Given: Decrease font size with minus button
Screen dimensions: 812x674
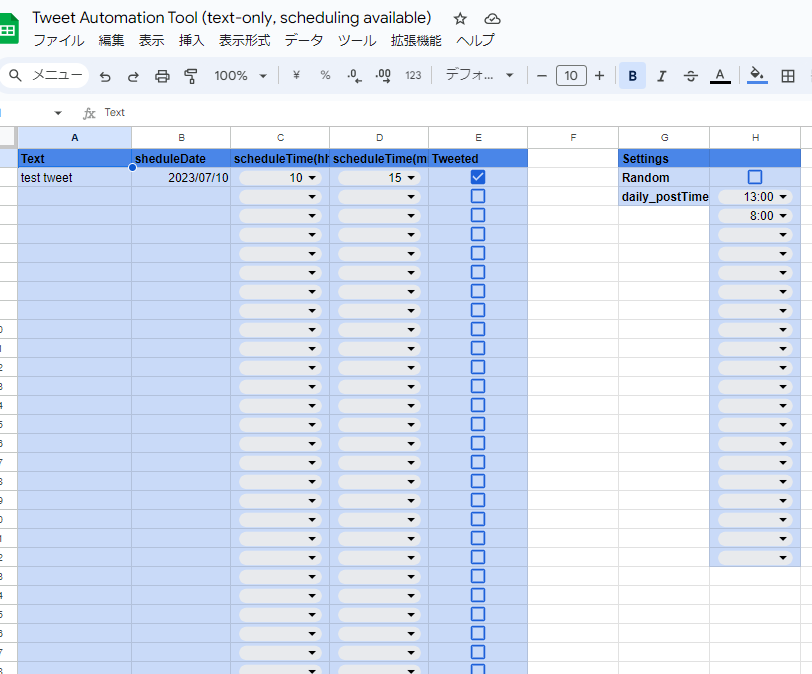Looking at the screenshot, I should coord(542,76).
